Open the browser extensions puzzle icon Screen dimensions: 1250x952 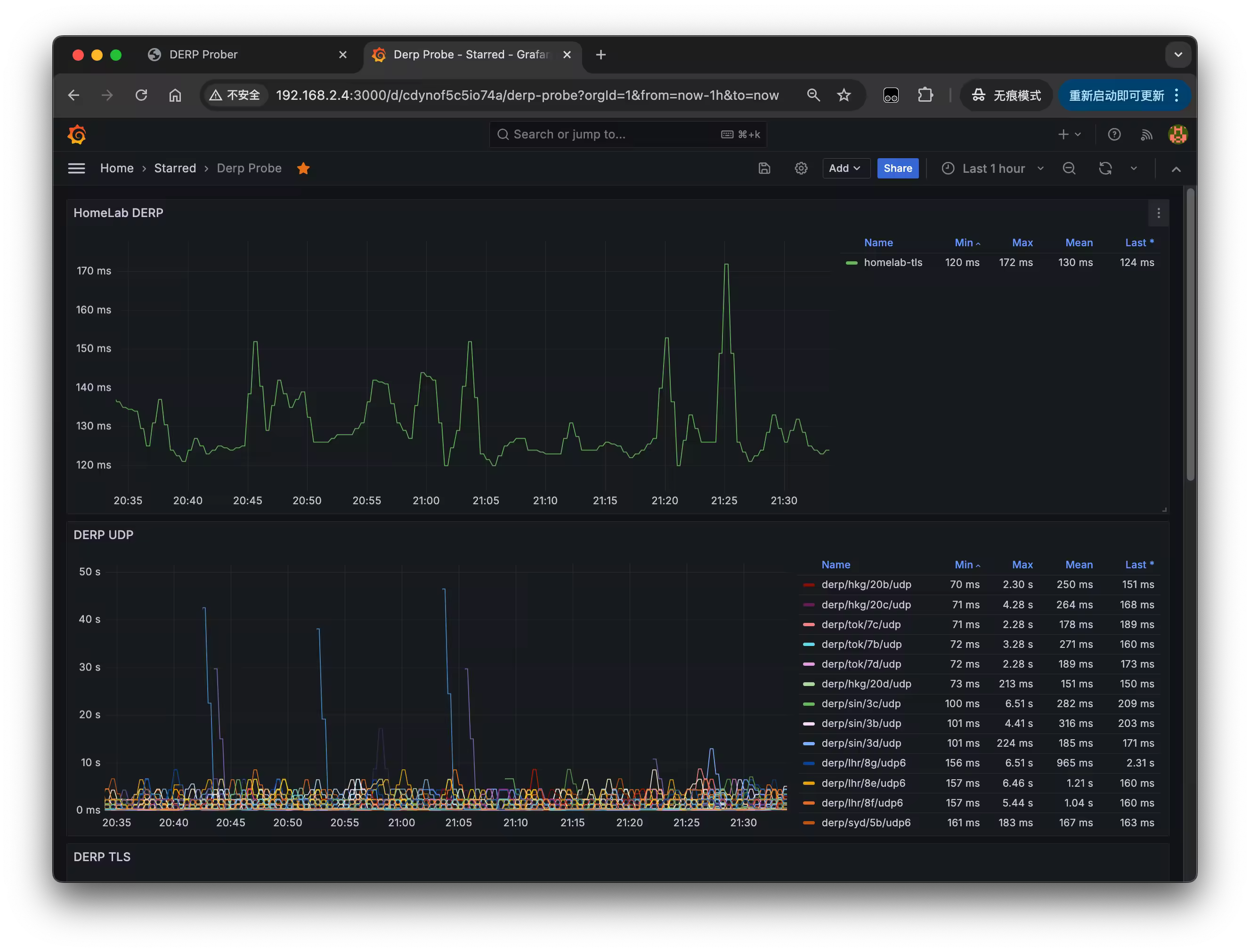(x=925, y=95)
